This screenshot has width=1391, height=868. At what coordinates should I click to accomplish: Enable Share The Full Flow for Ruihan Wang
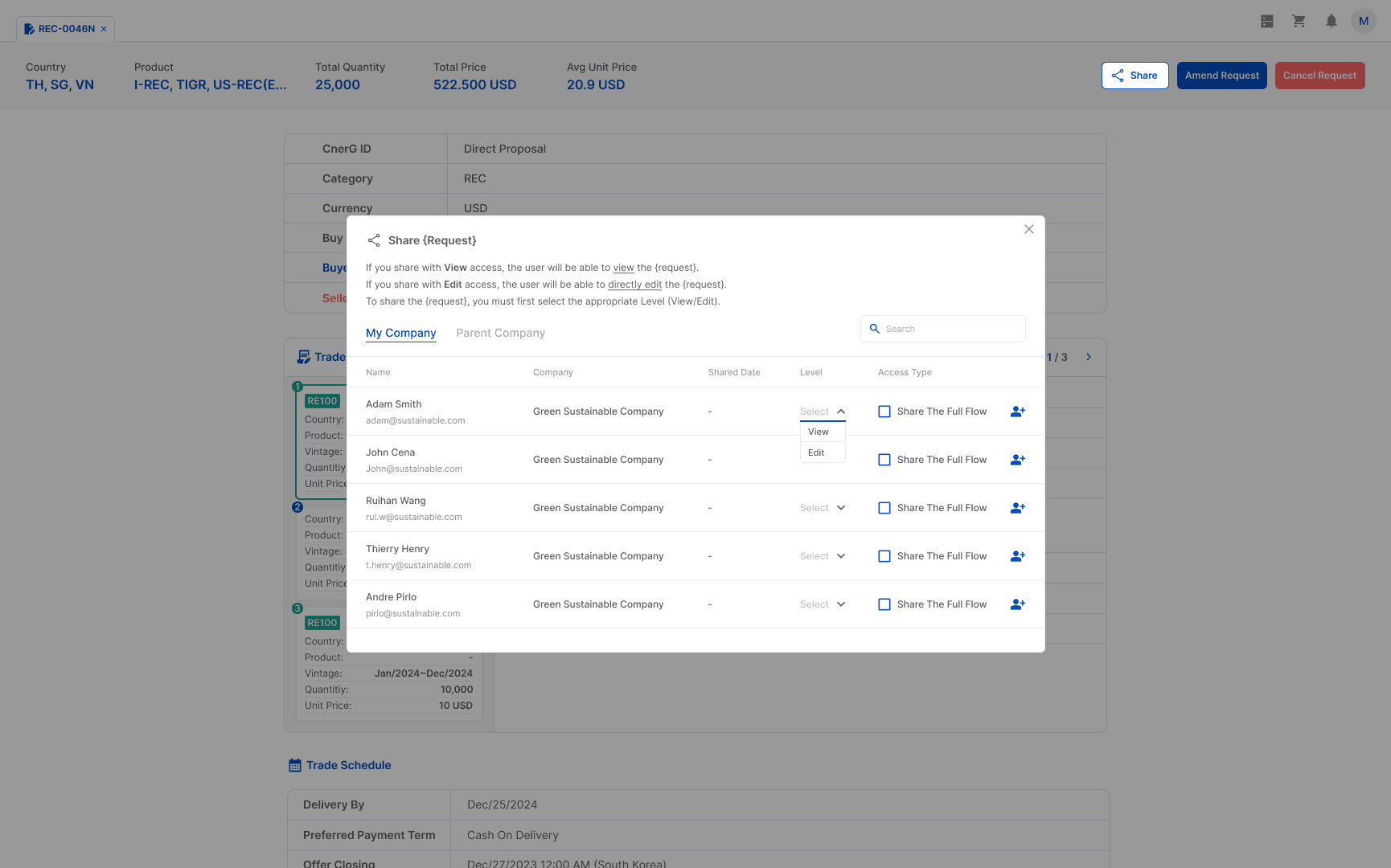[x=884, y=507]
